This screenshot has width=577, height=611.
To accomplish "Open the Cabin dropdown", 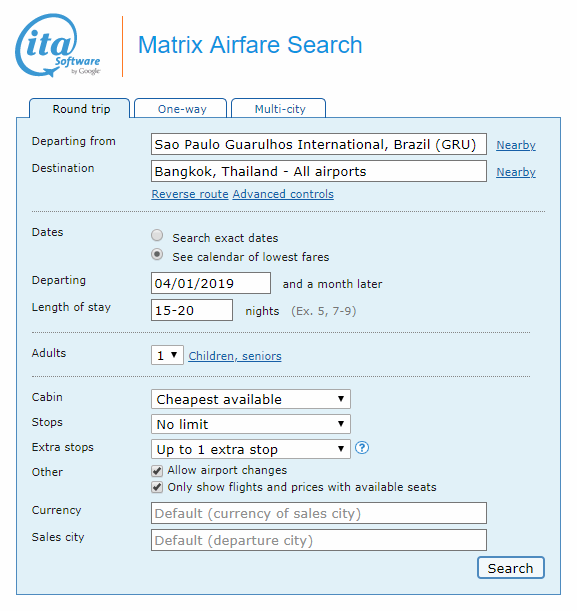I will coord(251,399).
